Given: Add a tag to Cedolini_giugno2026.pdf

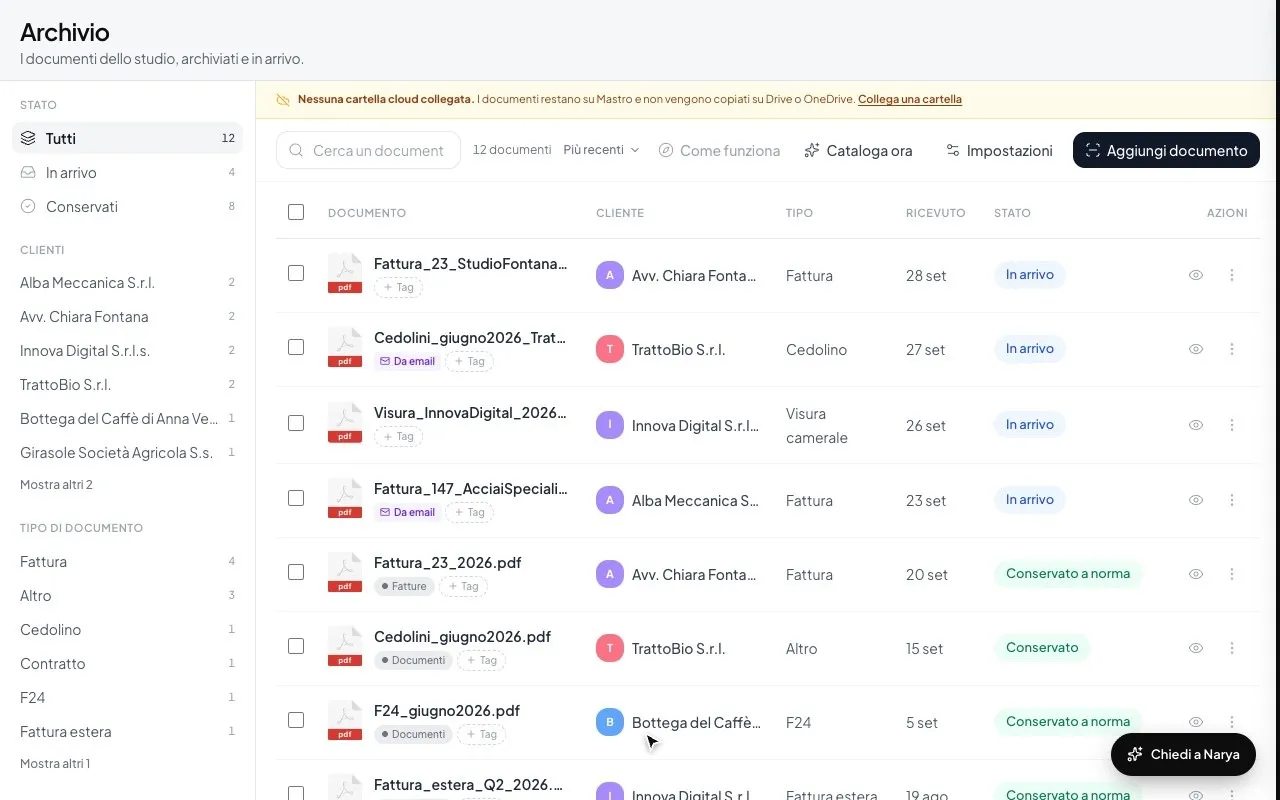Looking at the screenshot, I should (x=481, y=661).
